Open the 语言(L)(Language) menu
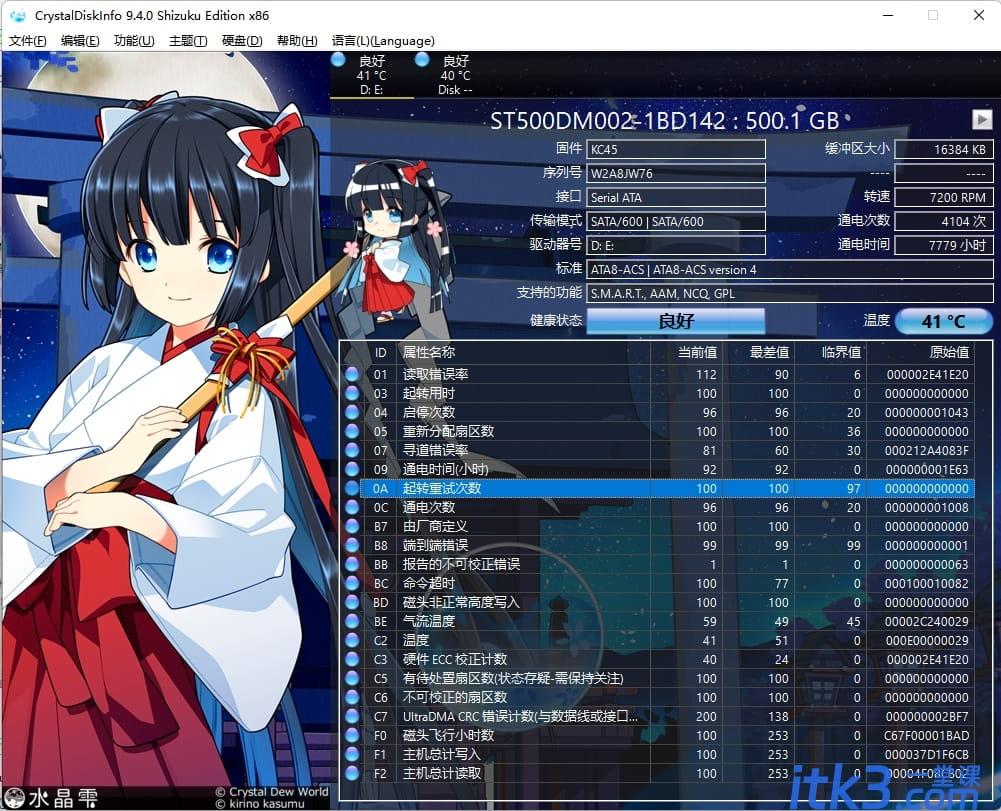1001x811 pixels. point(383,41)
